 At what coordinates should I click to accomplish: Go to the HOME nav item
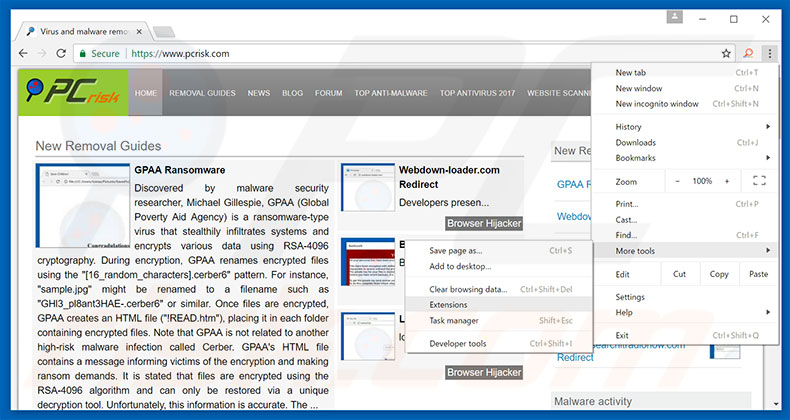tap(146, 93)
